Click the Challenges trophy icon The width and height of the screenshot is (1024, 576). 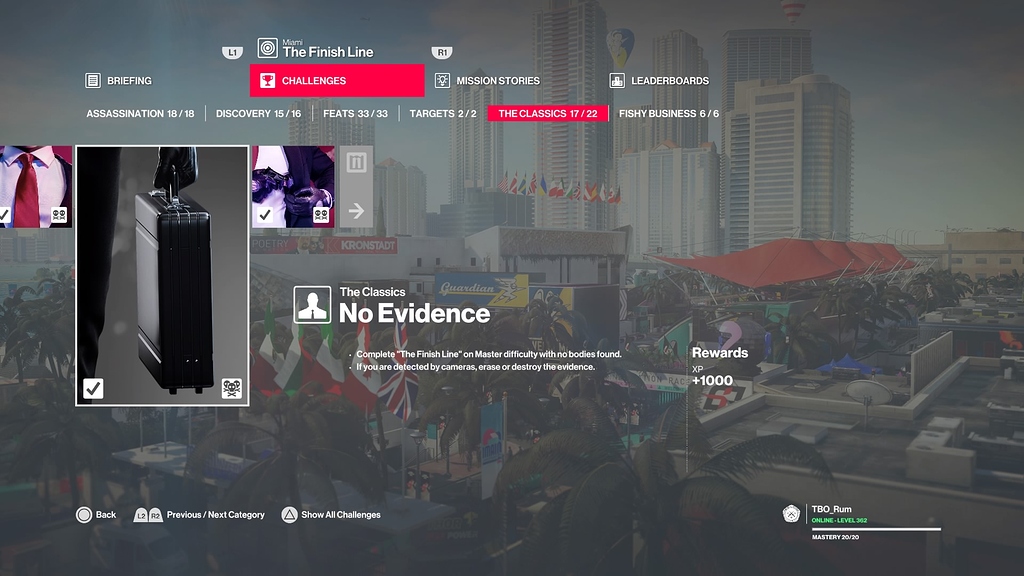click(267, 80)
